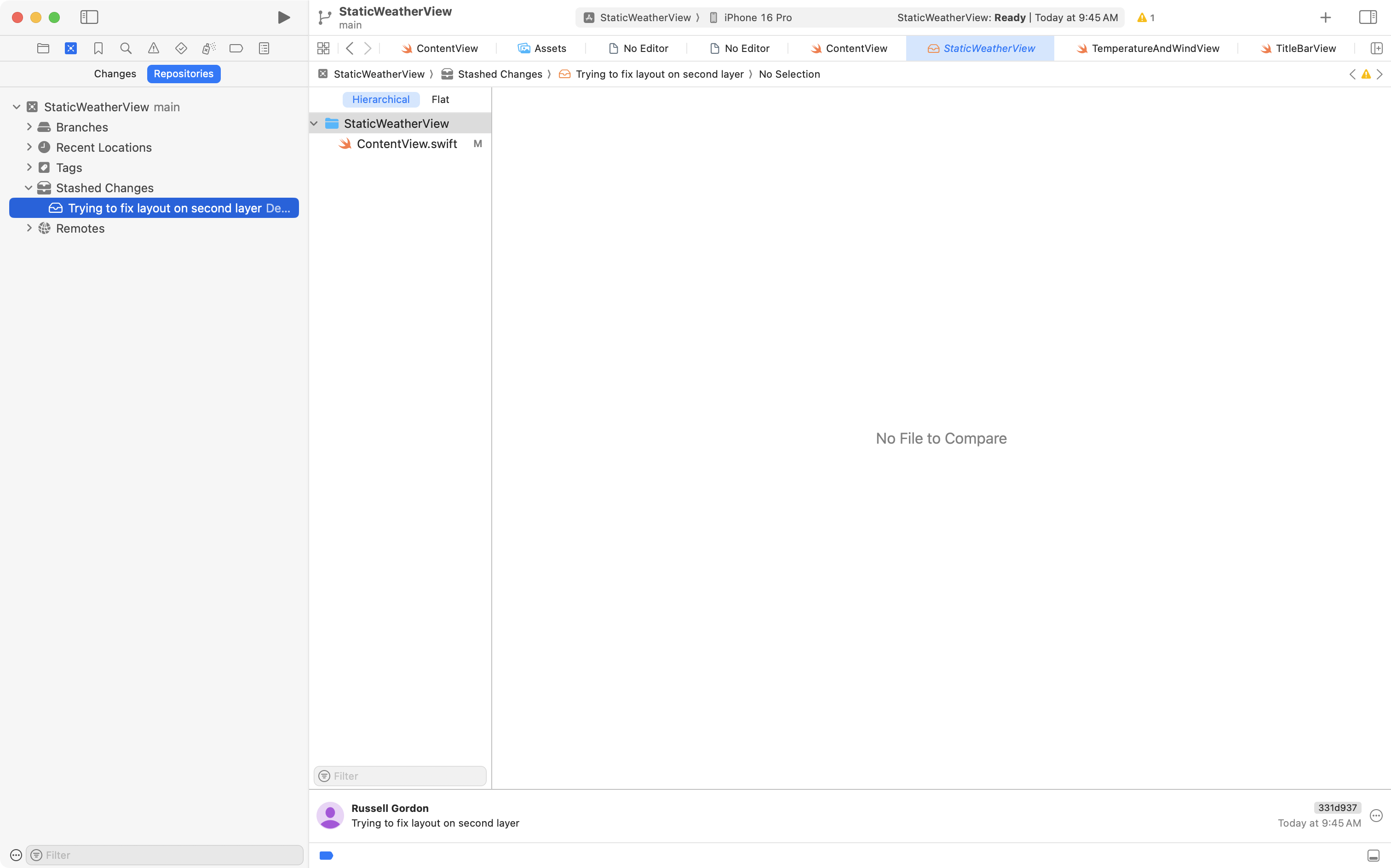Open the Report navigator icon
This screenshot has width=1391, height=868.
[264, 48]
